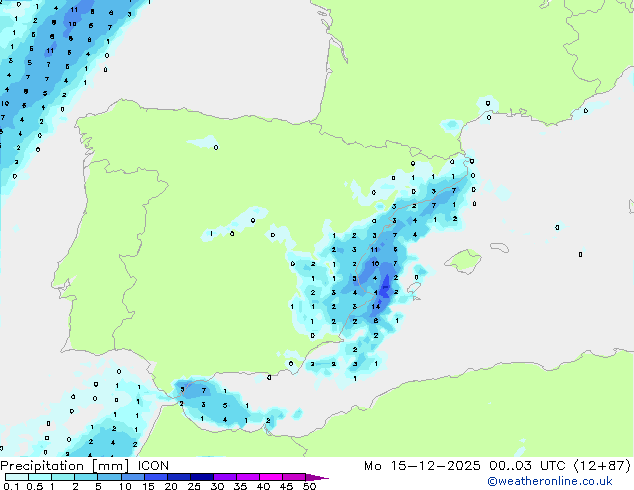Click the "25" legend scale label
Image resolution: width=634 pixels, height=490 pixels.
point(194,486)
